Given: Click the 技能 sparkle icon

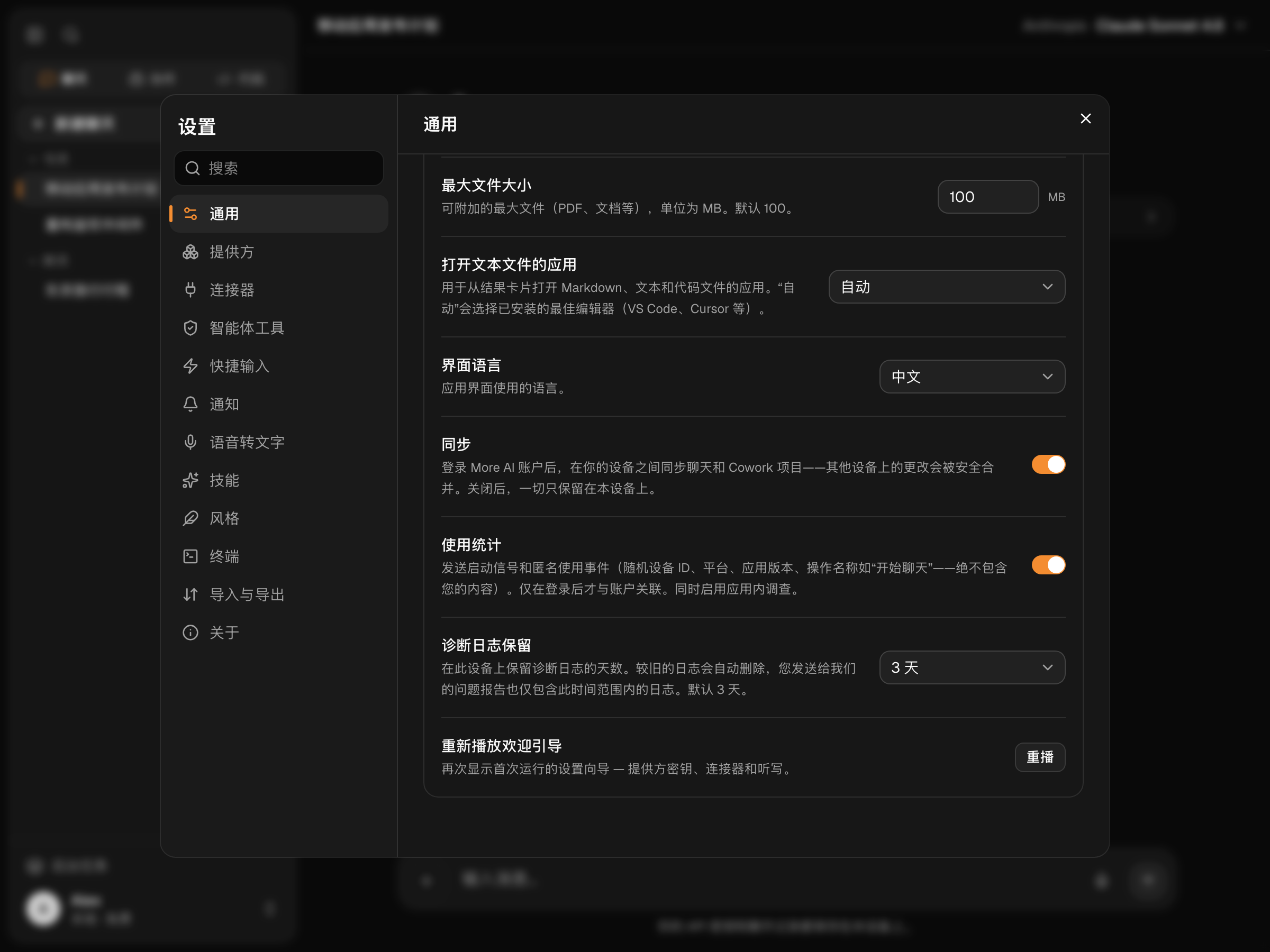Looking at the screenshot, I should [190, 480].
